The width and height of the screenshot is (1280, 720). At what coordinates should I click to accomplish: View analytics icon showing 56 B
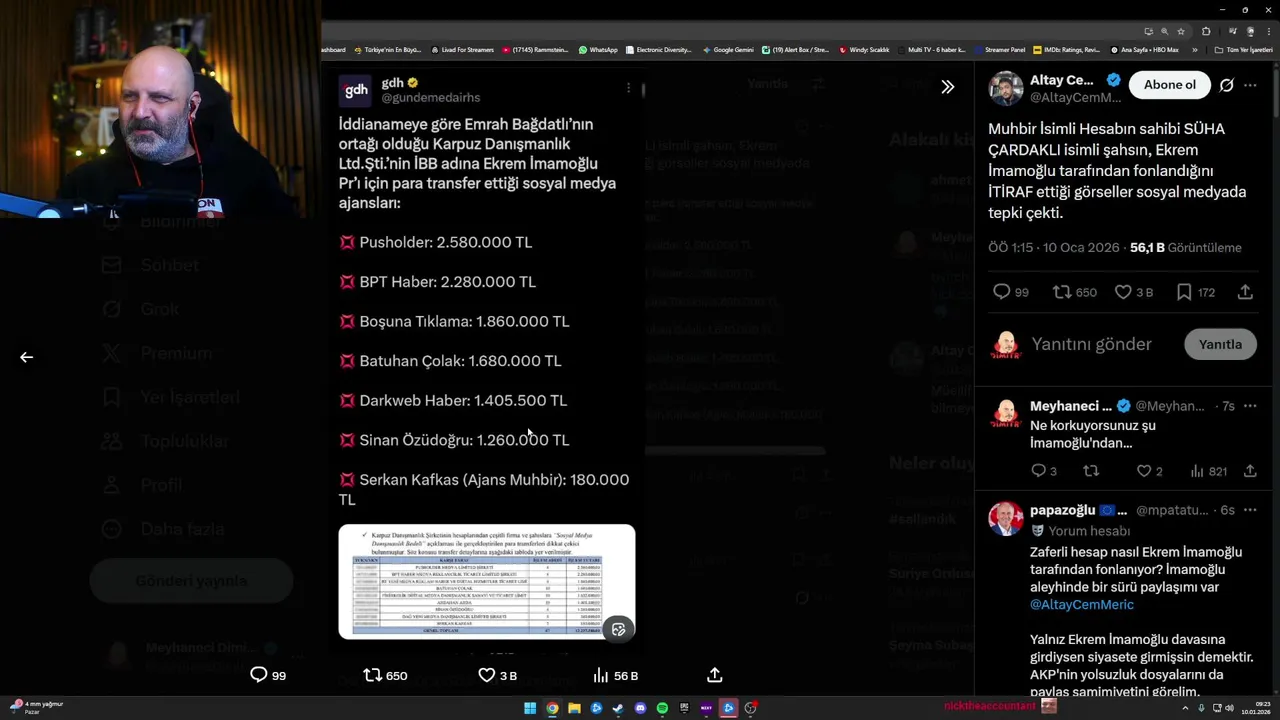click(615, 675)
